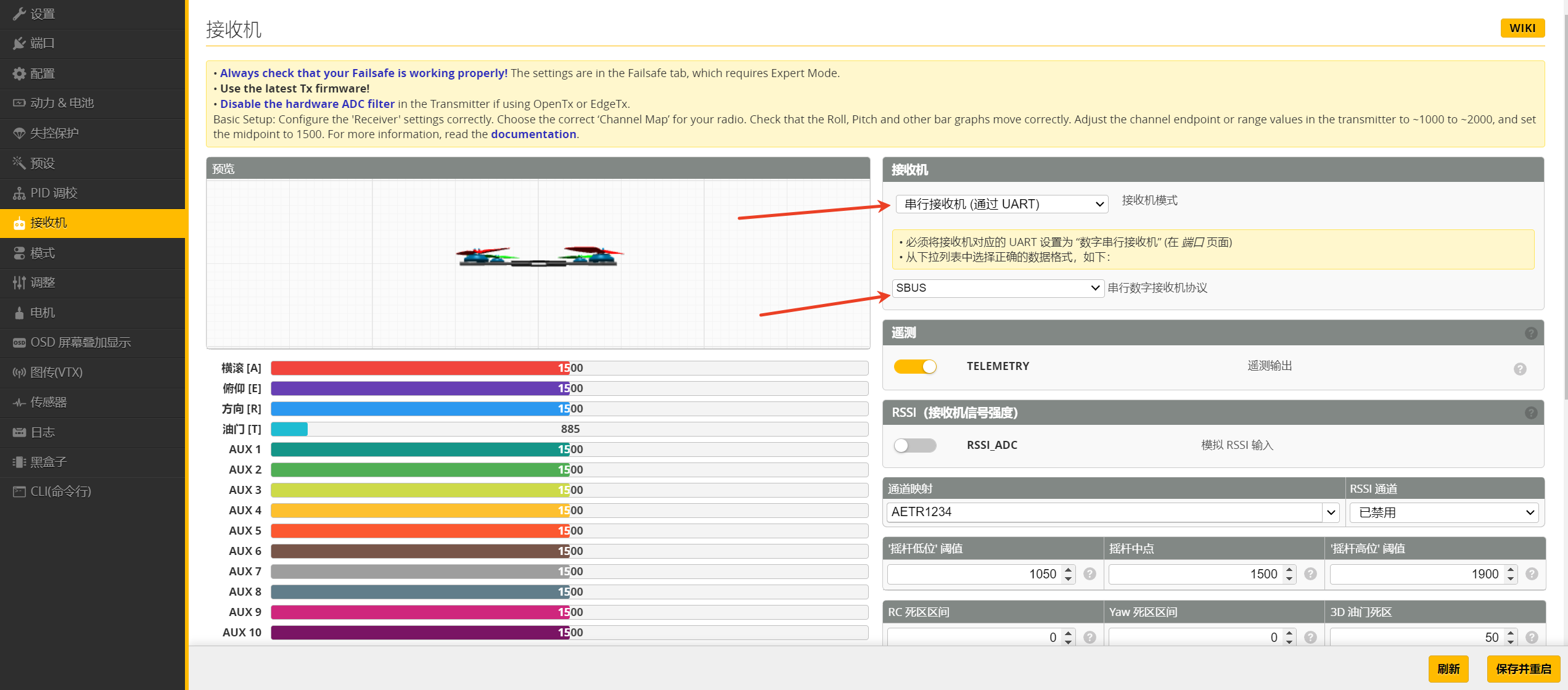Increase 摇杆高位 threshold with up stepper
The width and height of the screenshot is (1568, 690).
(x=1511, y=570)
